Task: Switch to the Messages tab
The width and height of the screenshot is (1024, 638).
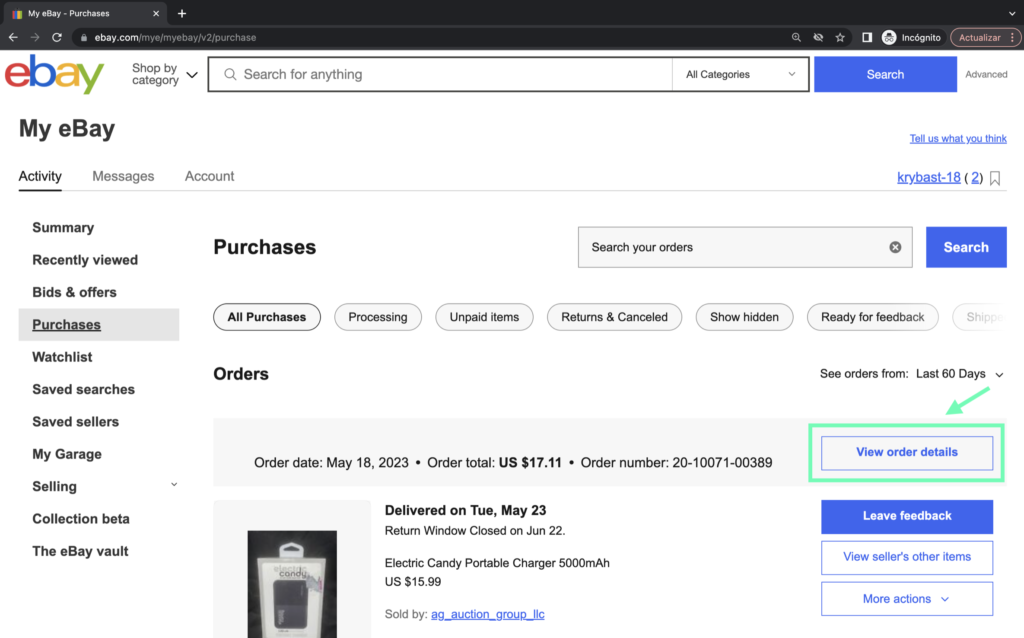Action: coord(123,176)
